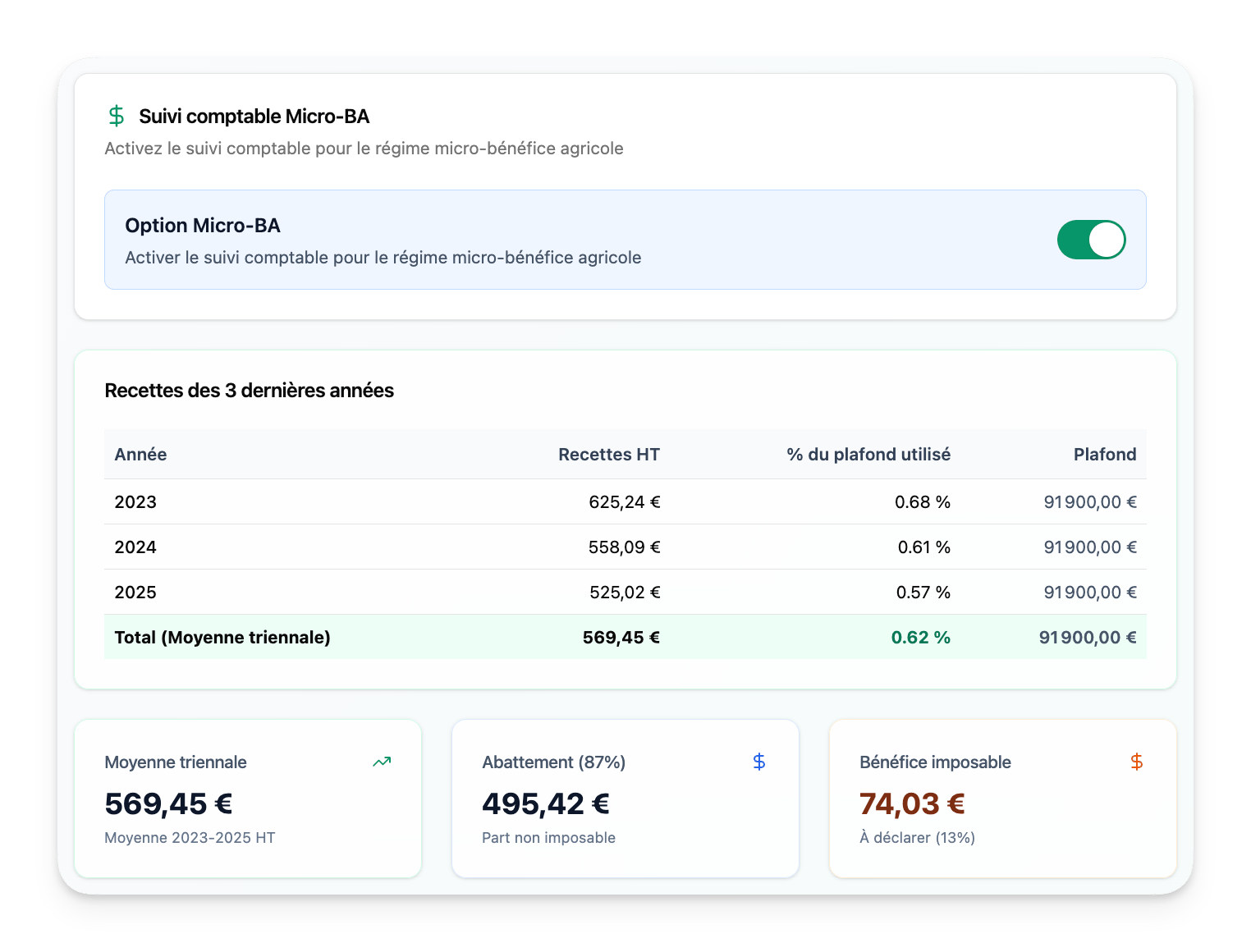Click the 569,45 € amount in Moyenne triennale card

point(168,803)
